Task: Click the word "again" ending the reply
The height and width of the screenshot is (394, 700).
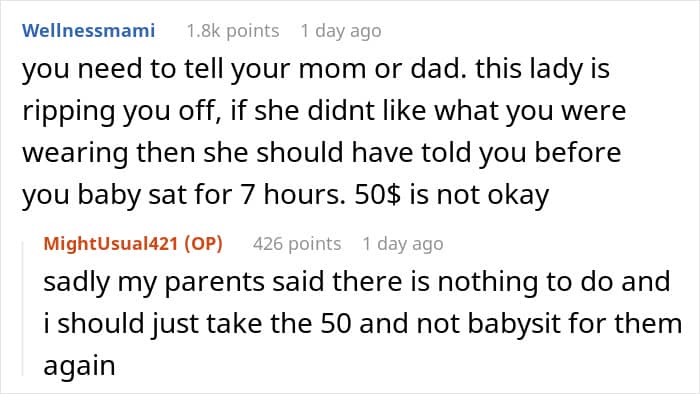Action: coord(79,367)
